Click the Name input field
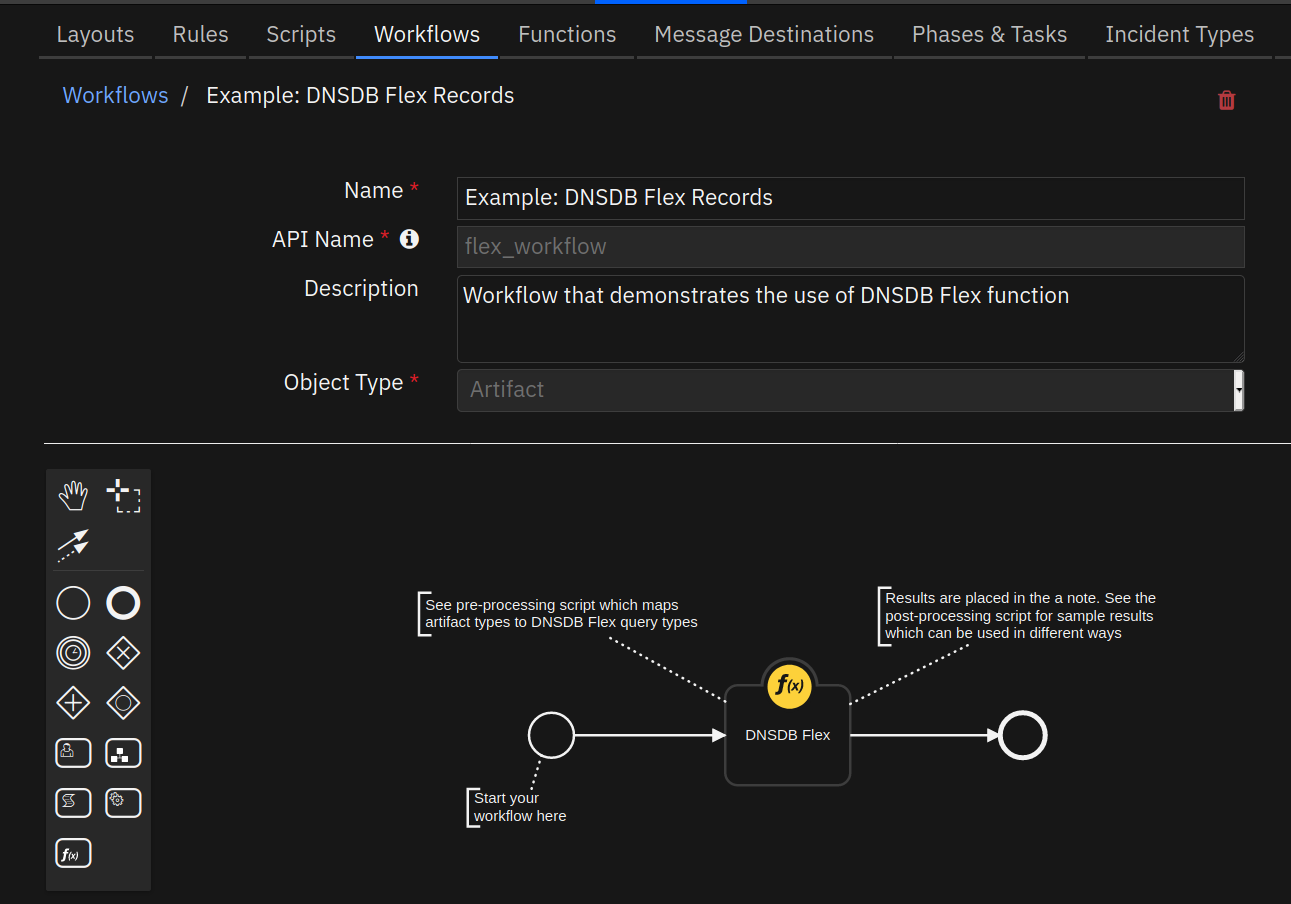1291x904 pixels. tap(850, 198)
